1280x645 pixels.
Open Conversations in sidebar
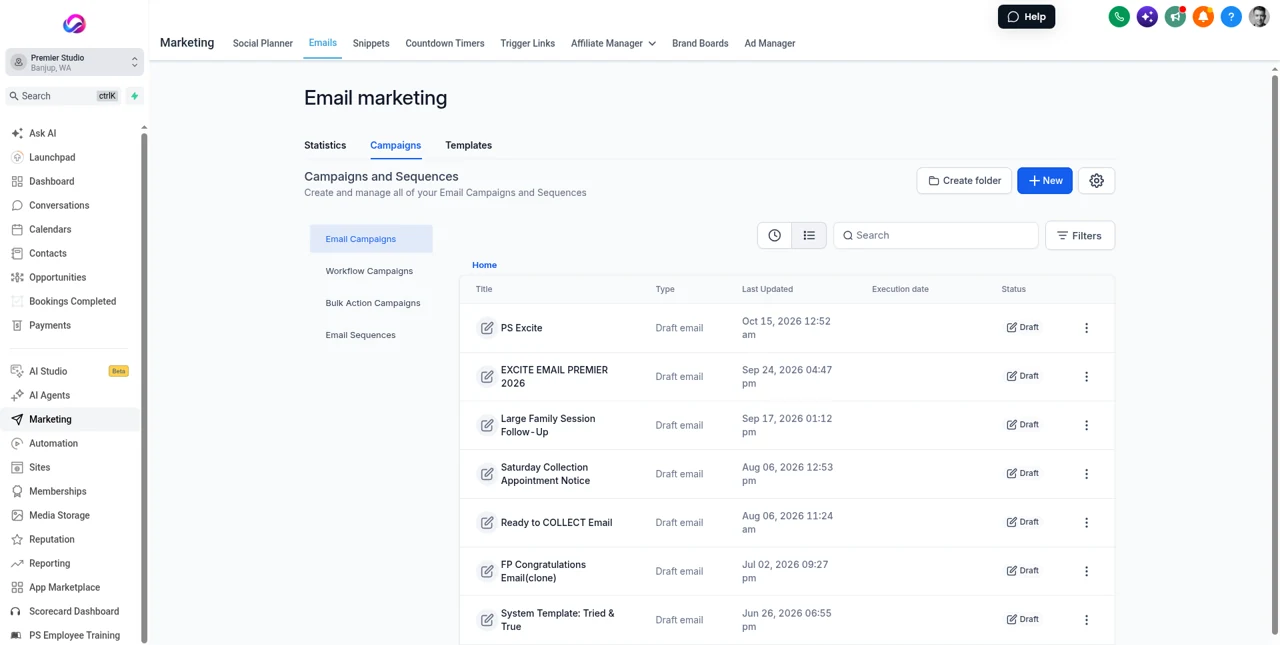pos(59,206)
